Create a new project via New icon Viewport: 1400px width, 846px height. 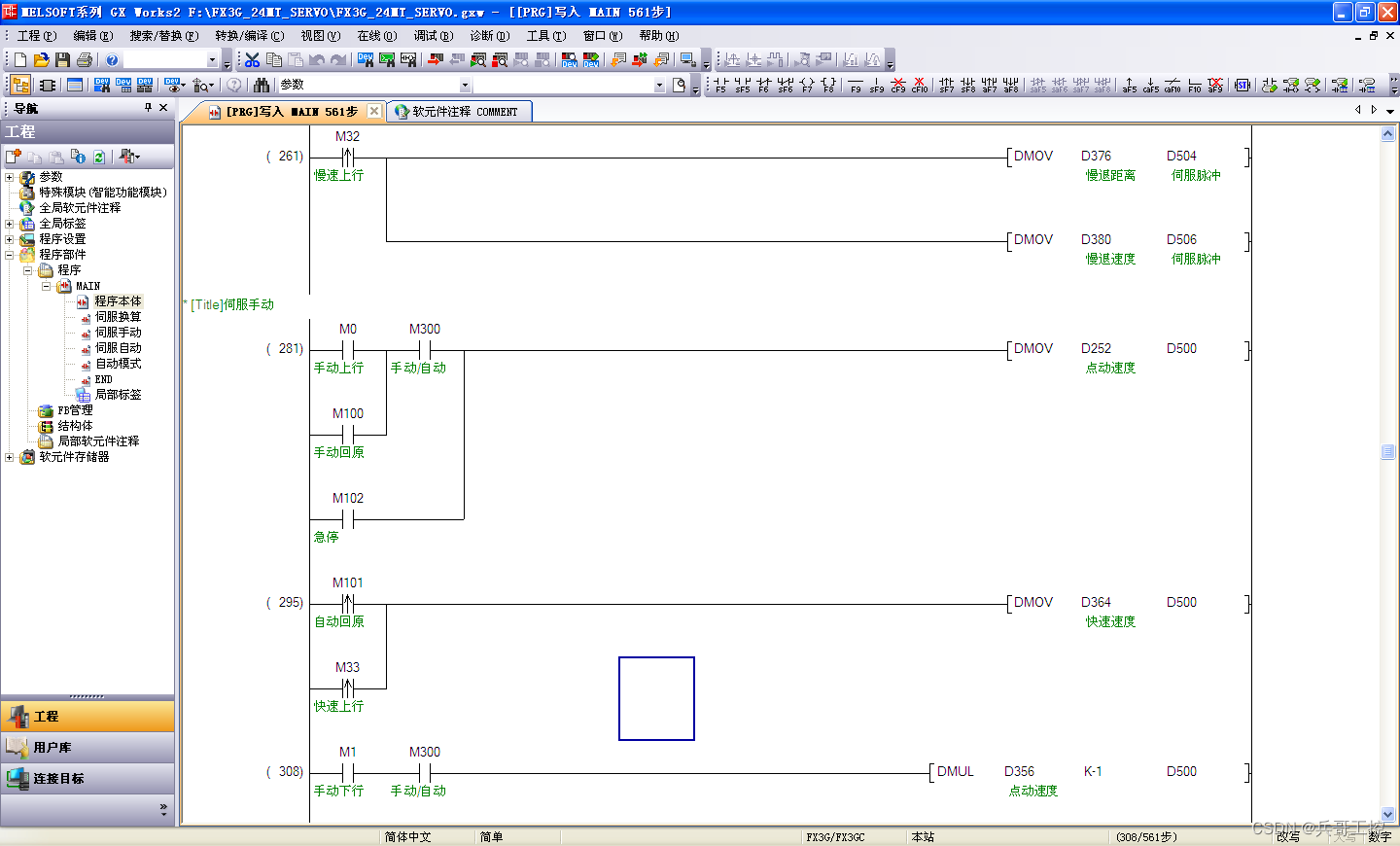[20, 60]
